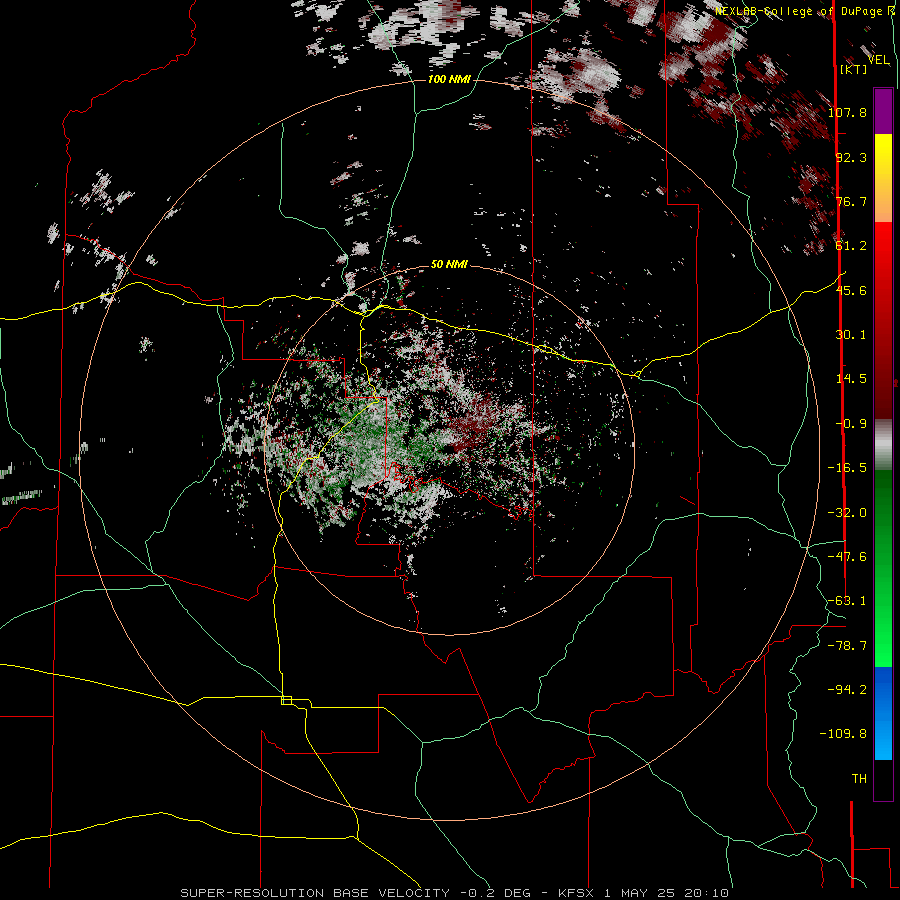Click the [KT] units label
This screenshot has width=900, height=900.
point(853,69)
